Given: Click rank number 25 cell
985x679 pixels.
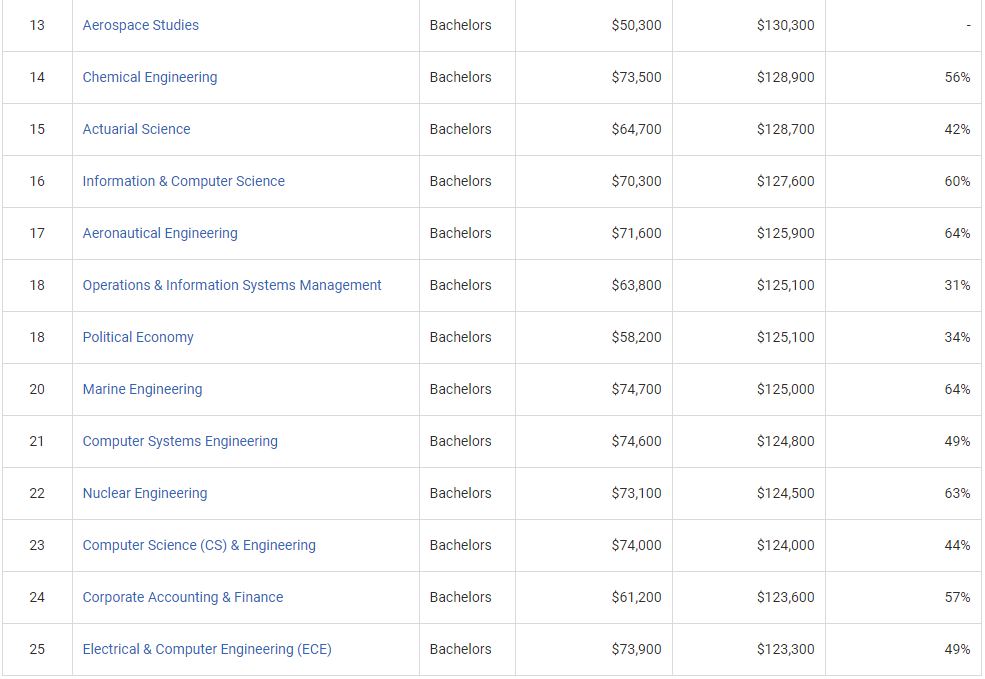Looking at the screenshot, I should pos(37,649).
